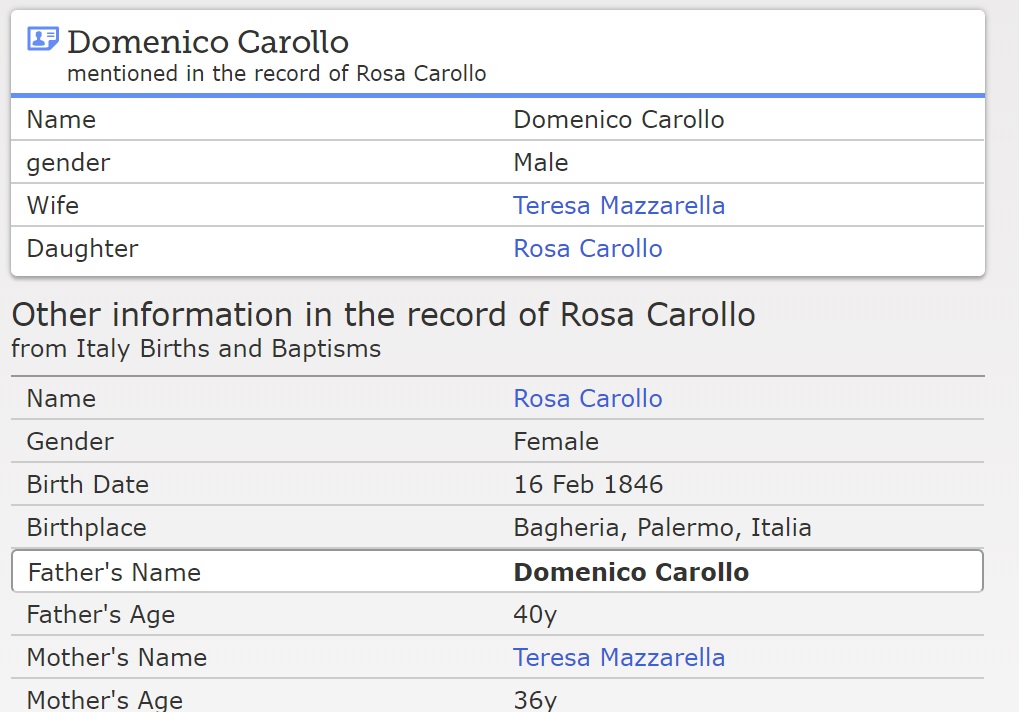Click the person record icon beside Domenico Carollo
Image resolution: width=1019 pixels, height=712 pixels.
pyautogui.click(x=42, y=40)
